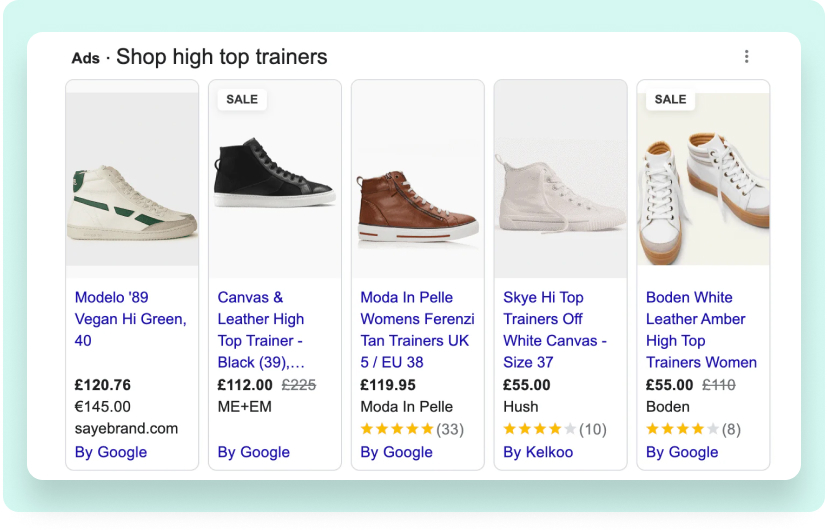Open the Modelo '89 Vegan Hi Green link

[x=130, y=319]
